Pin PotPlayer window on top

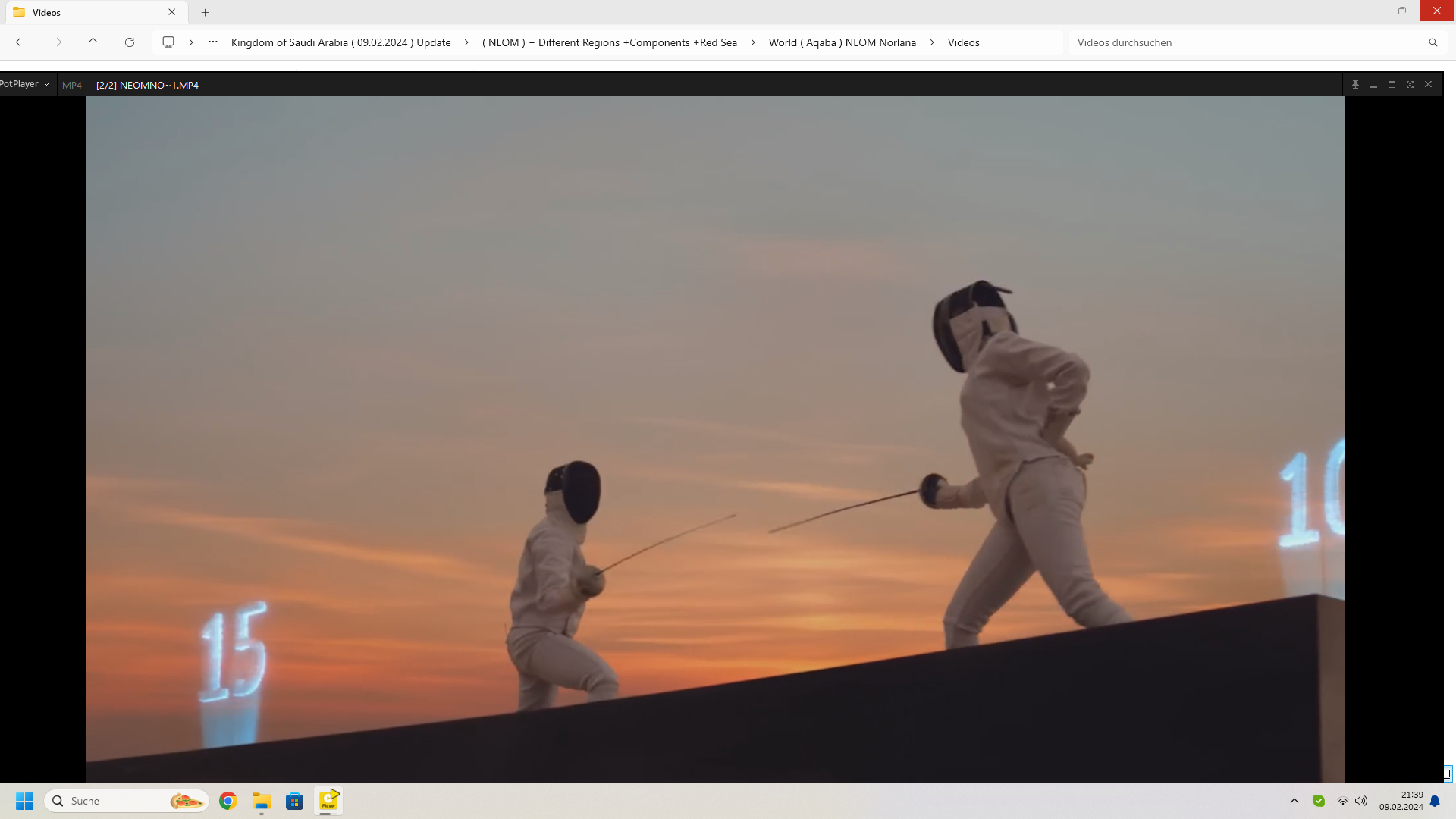[x=1355, y=84]
